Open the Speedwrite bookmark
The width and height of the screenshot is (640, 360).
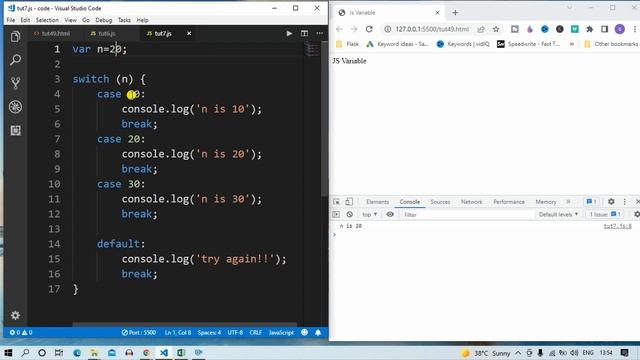point(529,44)
